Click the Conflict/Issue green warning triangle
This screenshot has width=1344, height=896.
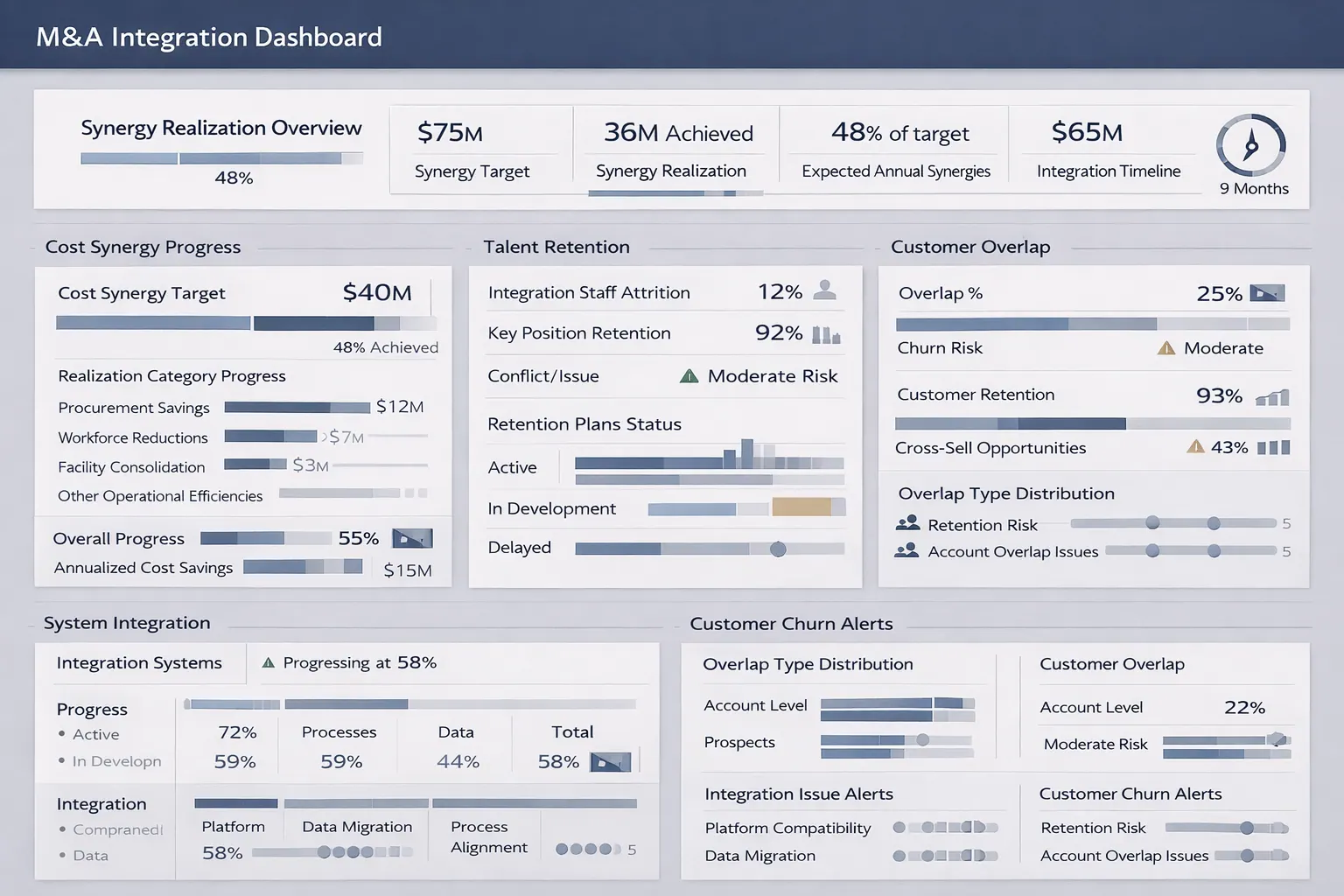tap(688, 376)
